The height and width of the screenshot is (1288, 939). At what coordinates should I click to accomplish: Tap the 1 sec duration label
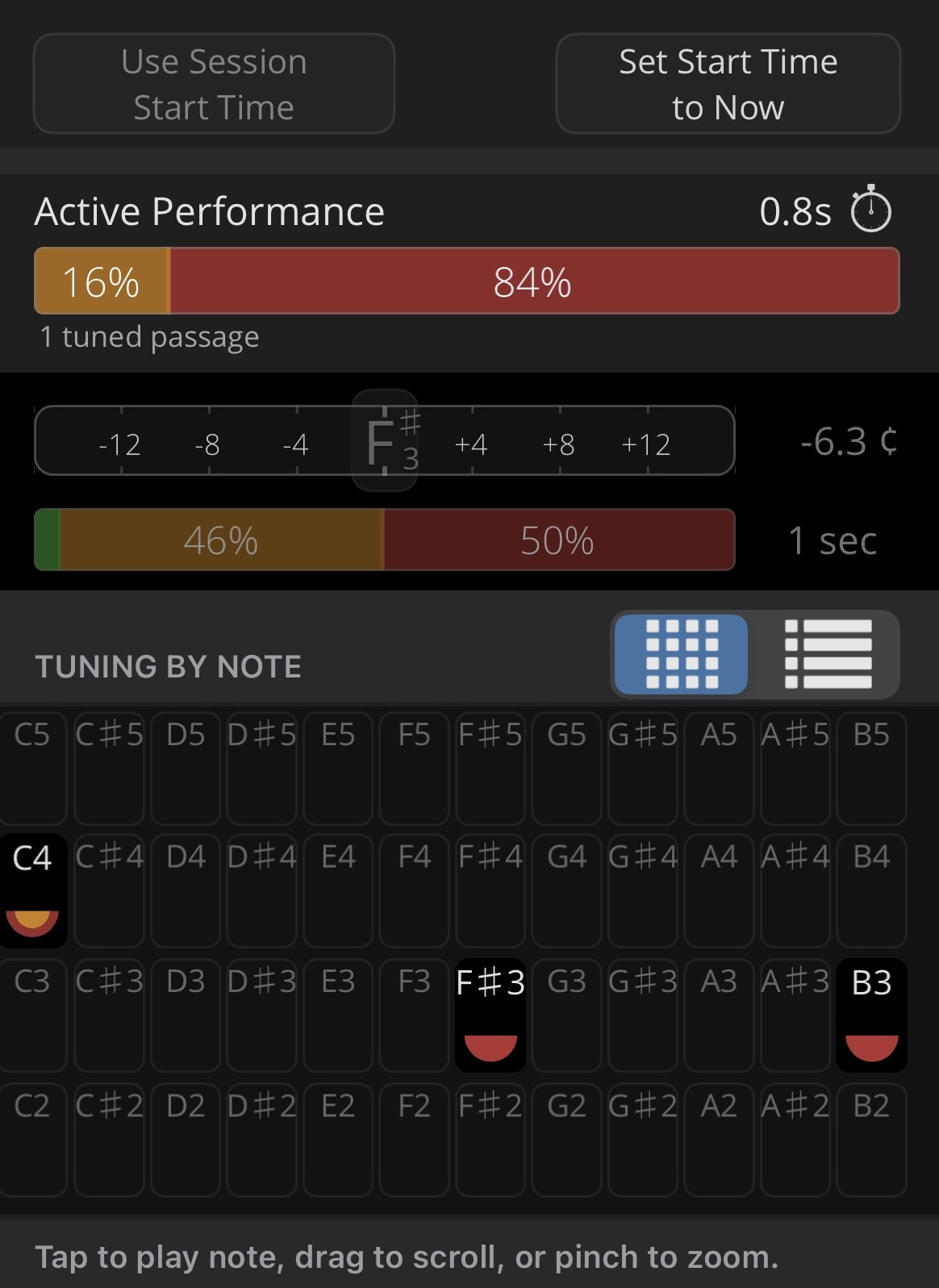(x=833, y=540)
